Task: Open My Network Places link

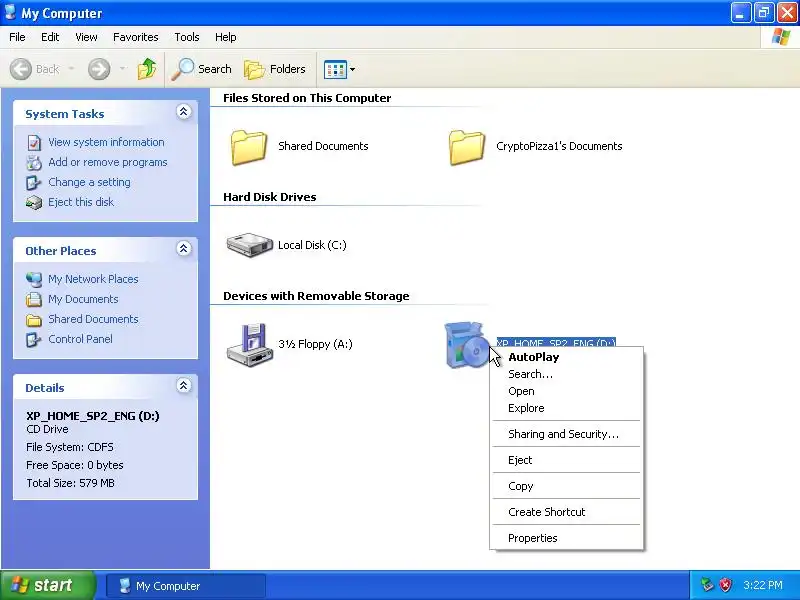Action: coord(93,279)
